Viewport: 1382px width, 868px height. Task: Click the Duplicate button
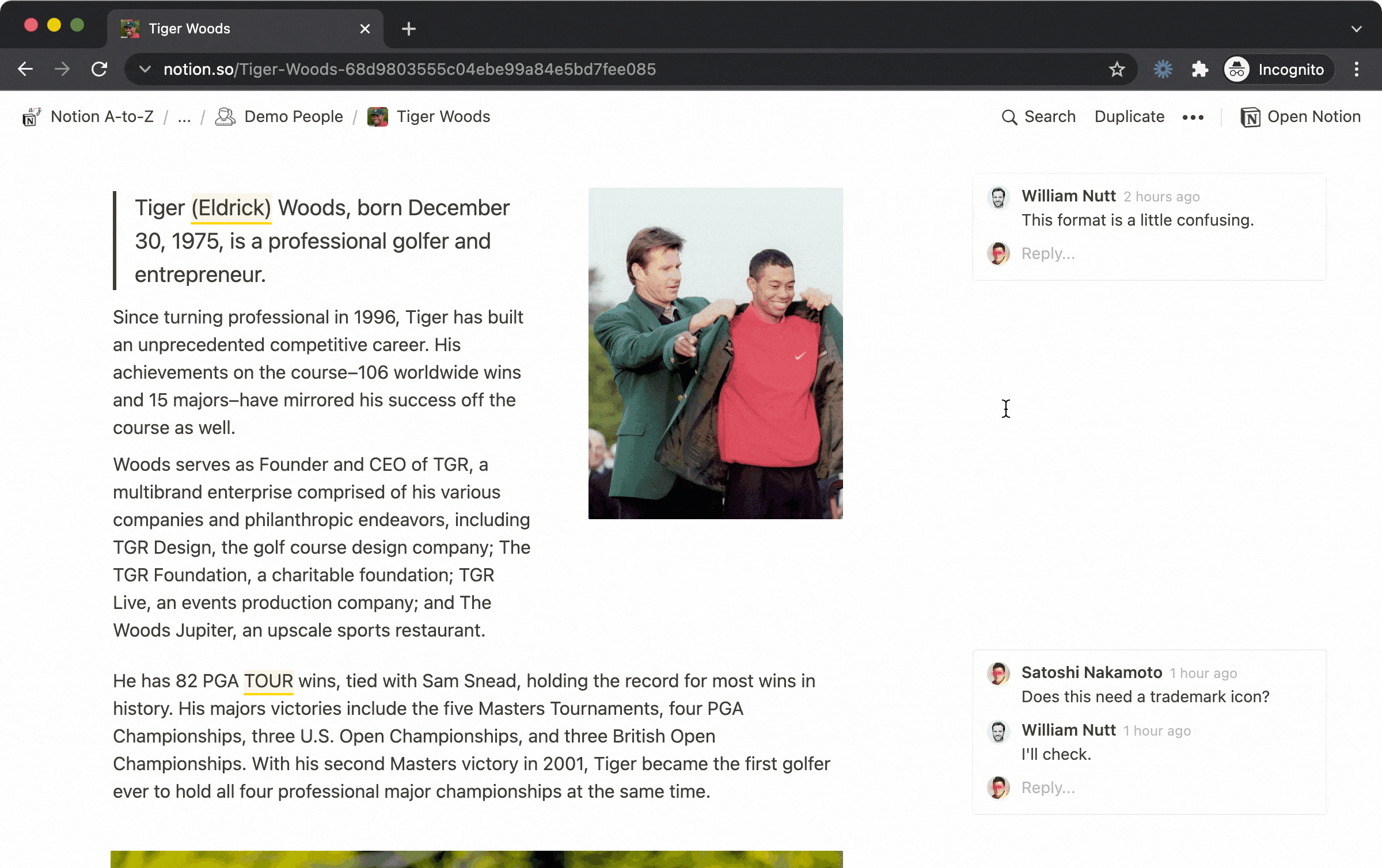pyautogui.click(x=1129, y=116)
